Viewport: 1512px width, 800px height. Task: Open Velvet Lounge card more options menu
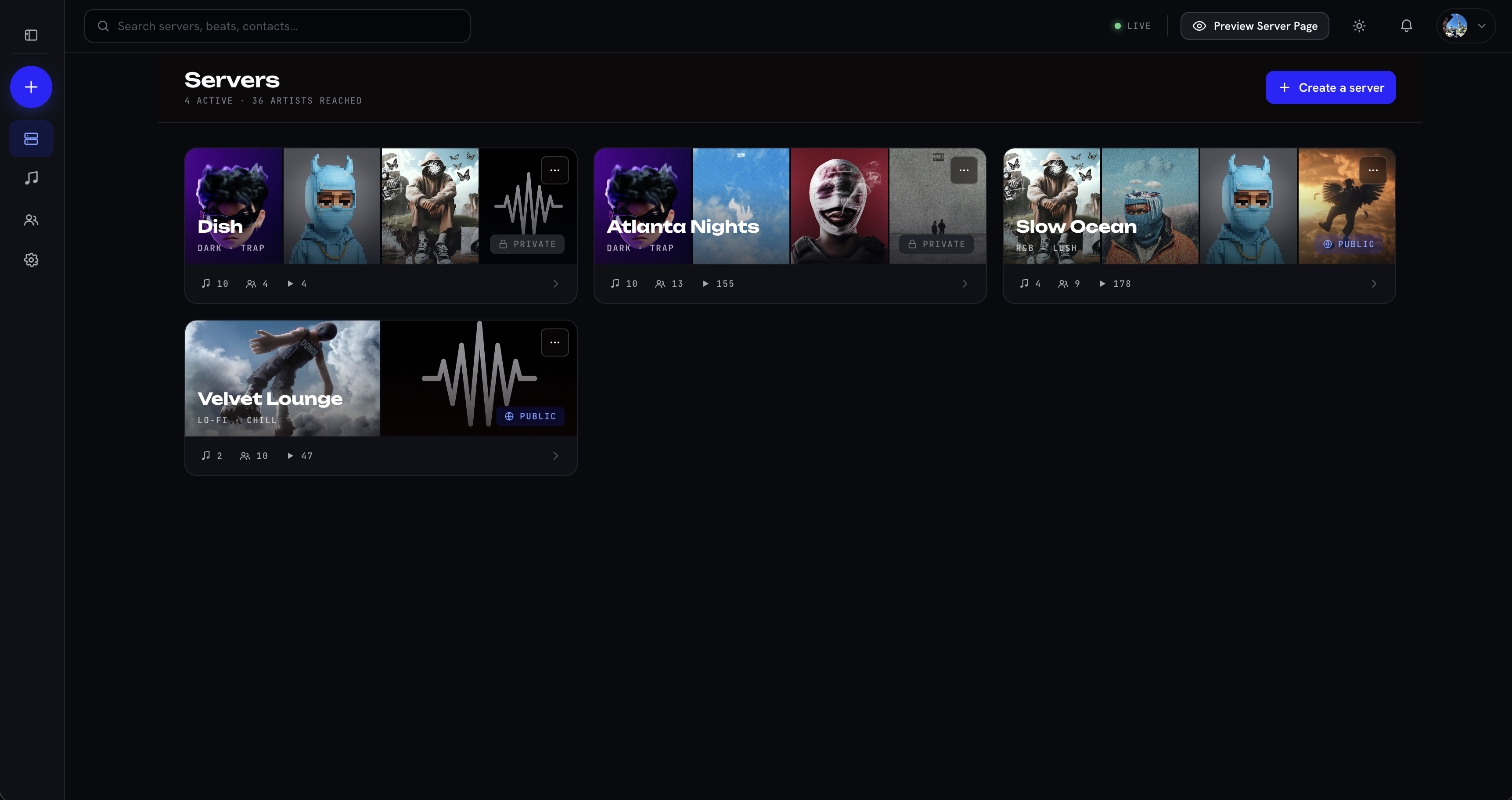(554, 342)
